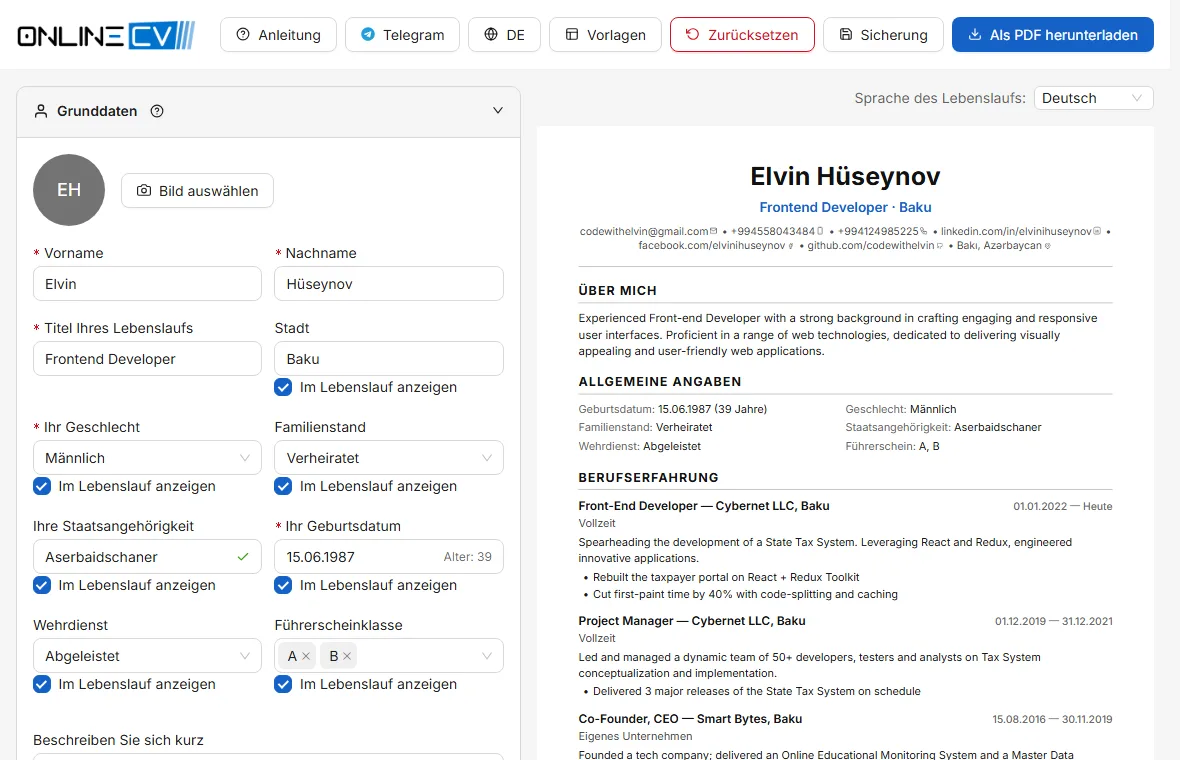The image size is (1180, 760).
Task: Toggle Im Lebenslauf anzeigen under Führerscheinklasse
Action: pyautogui.click(x=283, y=684)
